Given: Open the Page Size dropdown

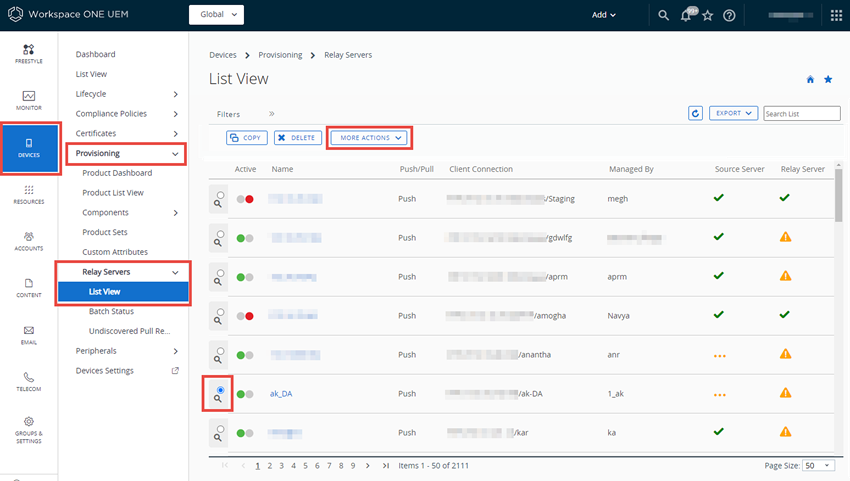Looking at the screenshot, I should tap(819, 466).
